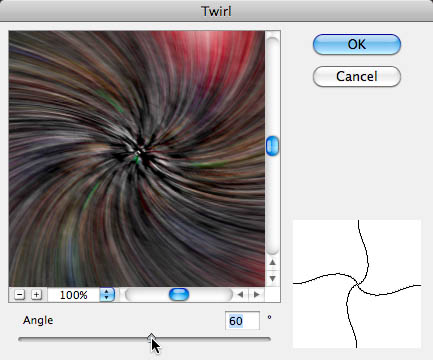Click the zoom out minus button

20,295
